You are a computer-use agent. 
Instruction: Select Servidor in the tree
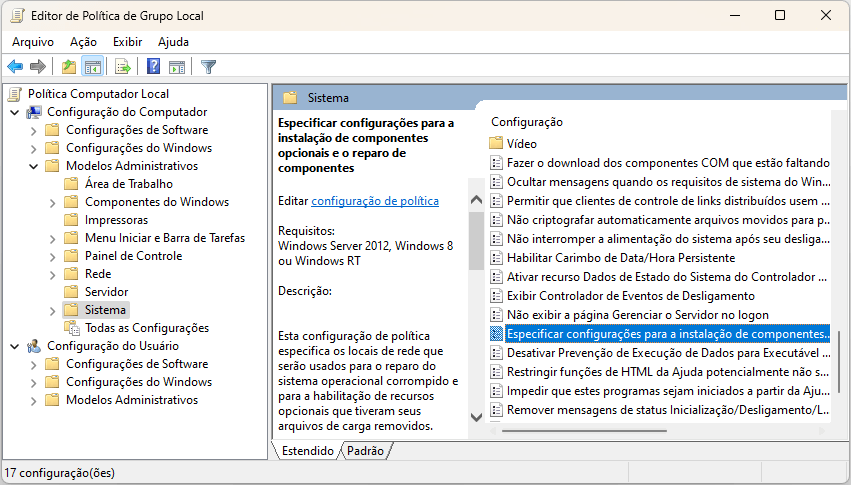click(x=106, y=292)
